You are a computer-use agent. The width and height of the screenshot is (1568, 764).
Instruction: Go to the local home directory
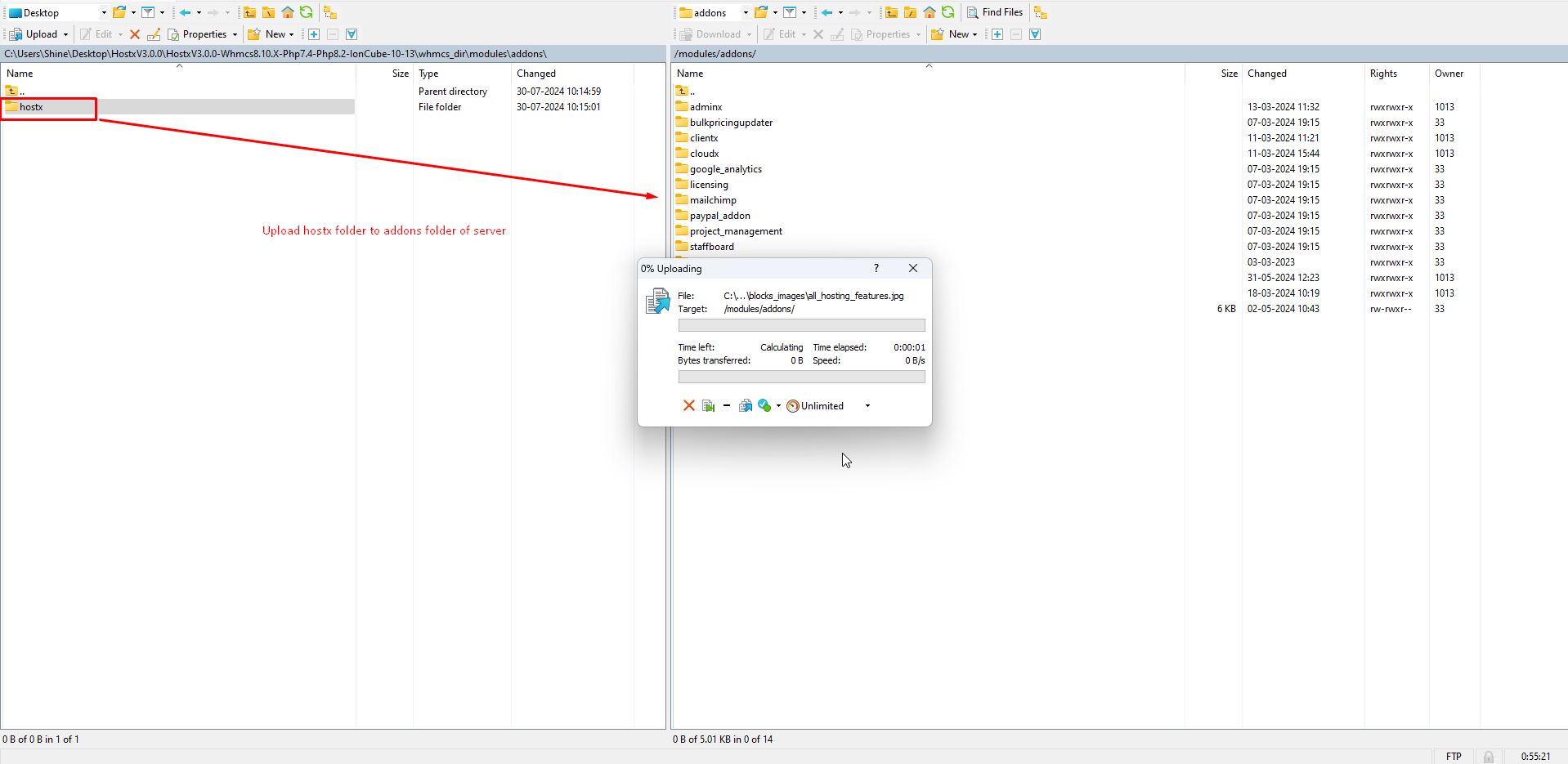287,12
